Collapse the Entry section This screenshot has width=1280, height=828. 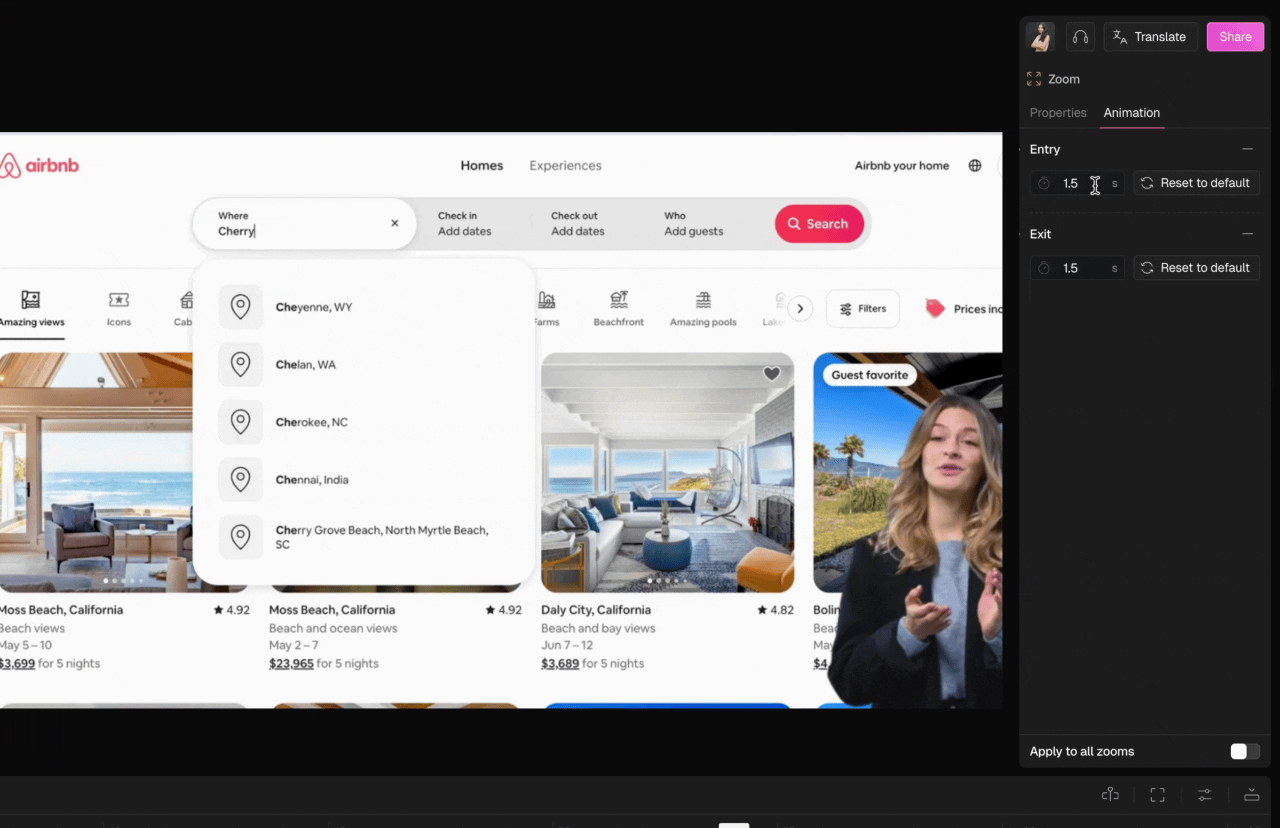pos(1247,149)
